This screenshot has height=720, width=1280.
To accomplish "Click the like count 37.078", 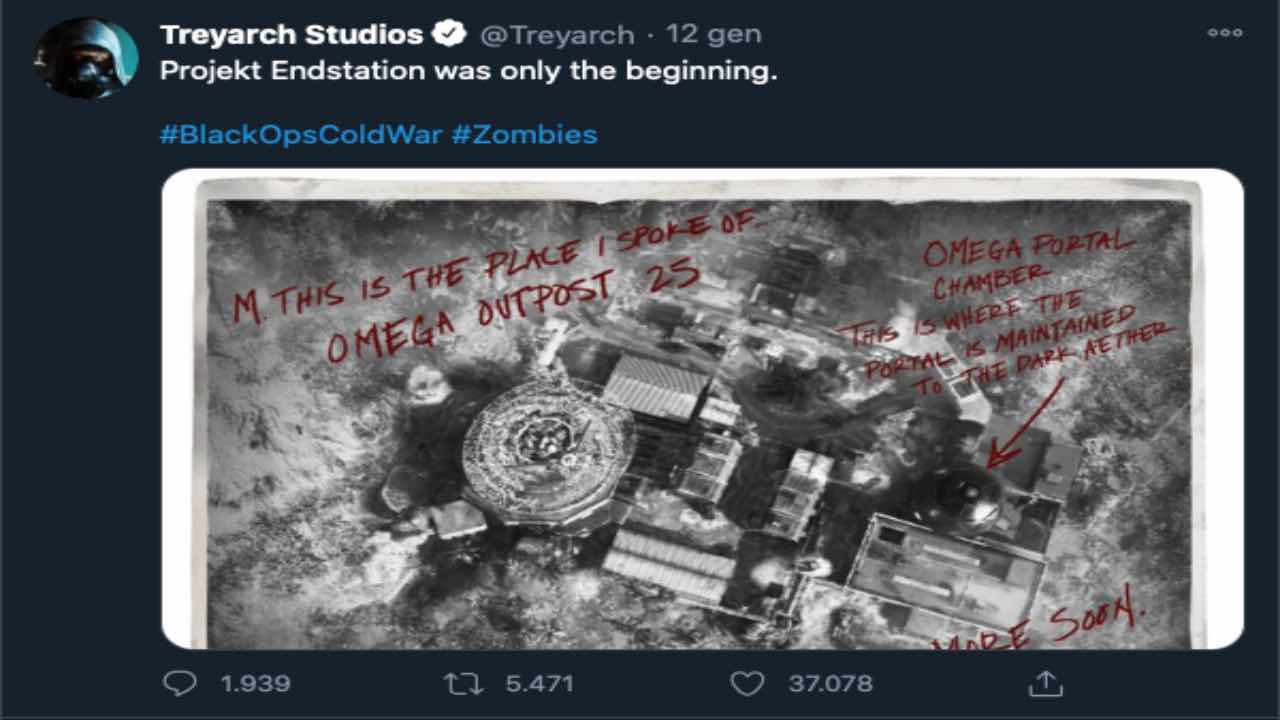I will [830, 684].
